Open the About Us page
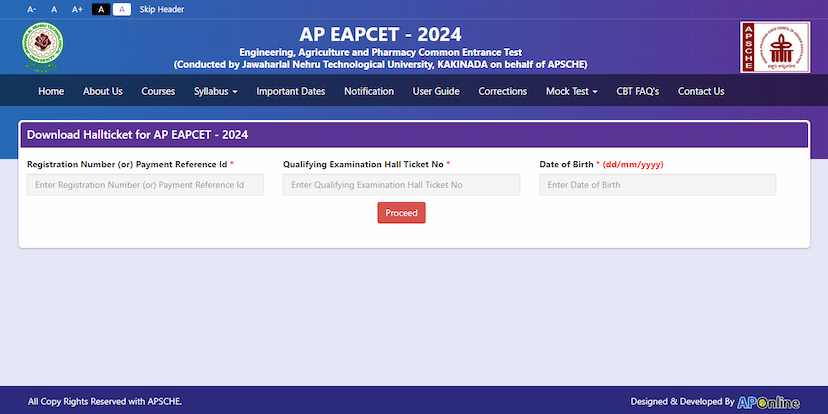 102,91
